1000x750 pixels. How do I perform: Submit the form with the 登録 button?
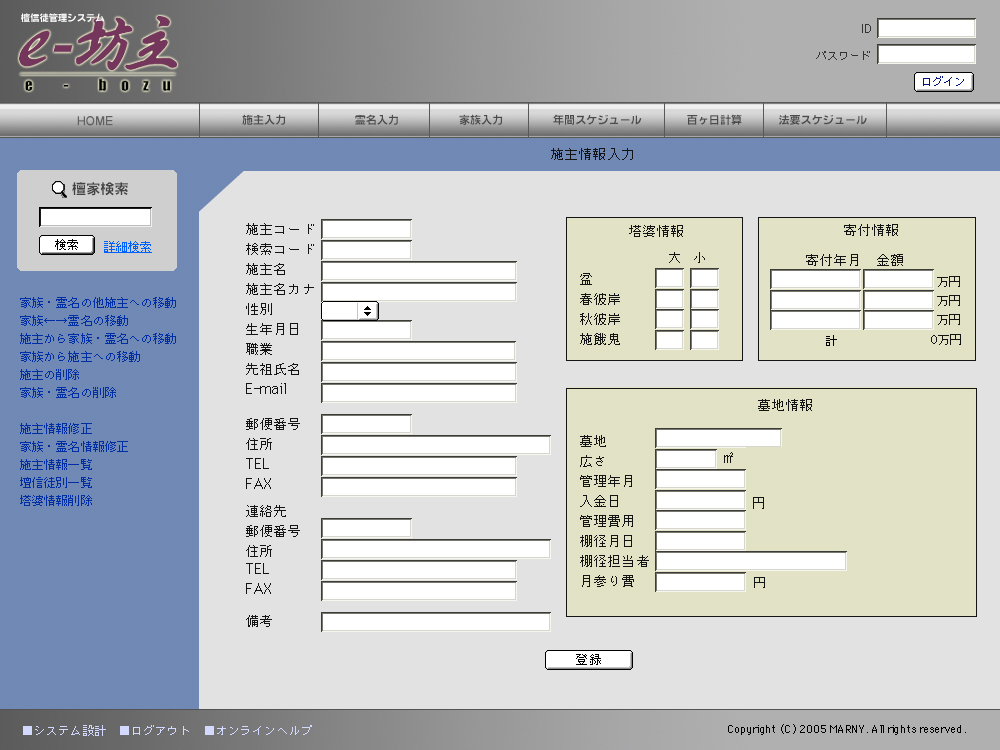click(x=588, y=660)
